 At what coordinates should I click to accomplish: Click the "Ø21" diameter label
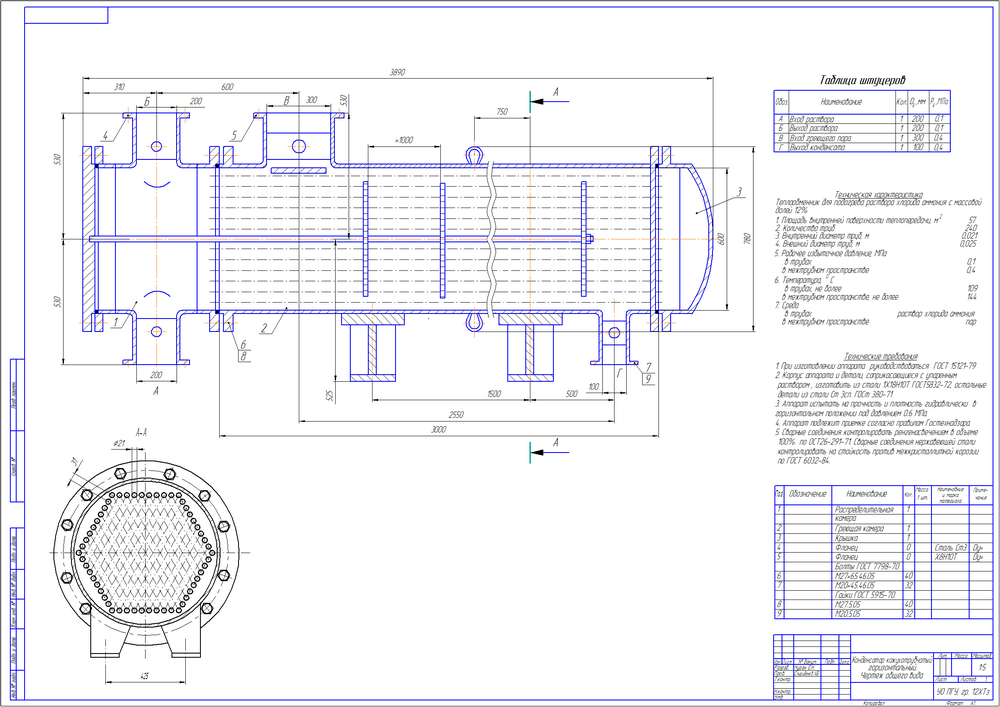[119, 443]
